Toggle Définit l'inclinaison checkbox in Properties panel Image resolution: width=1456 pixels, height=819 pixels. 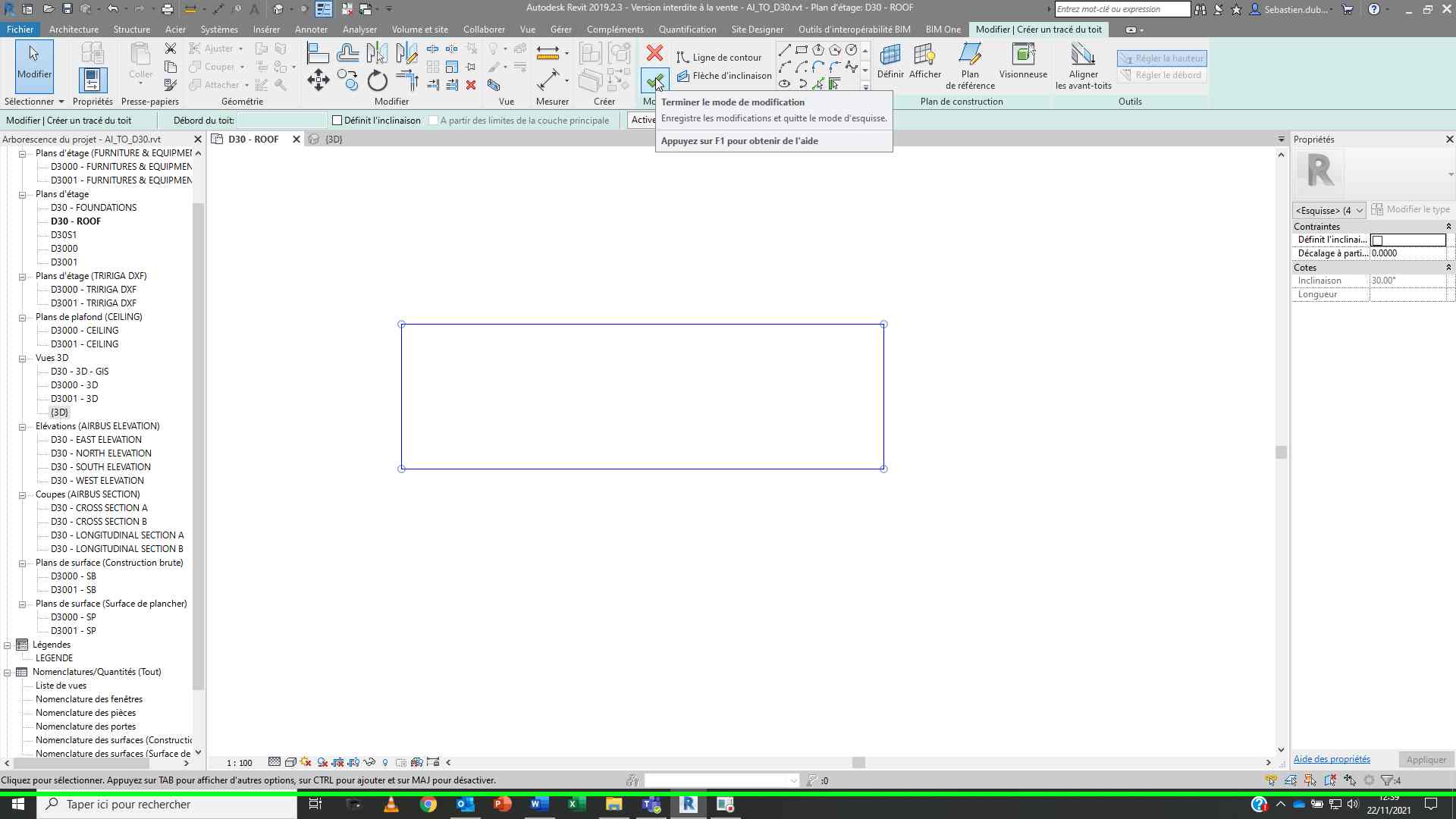1377,240
